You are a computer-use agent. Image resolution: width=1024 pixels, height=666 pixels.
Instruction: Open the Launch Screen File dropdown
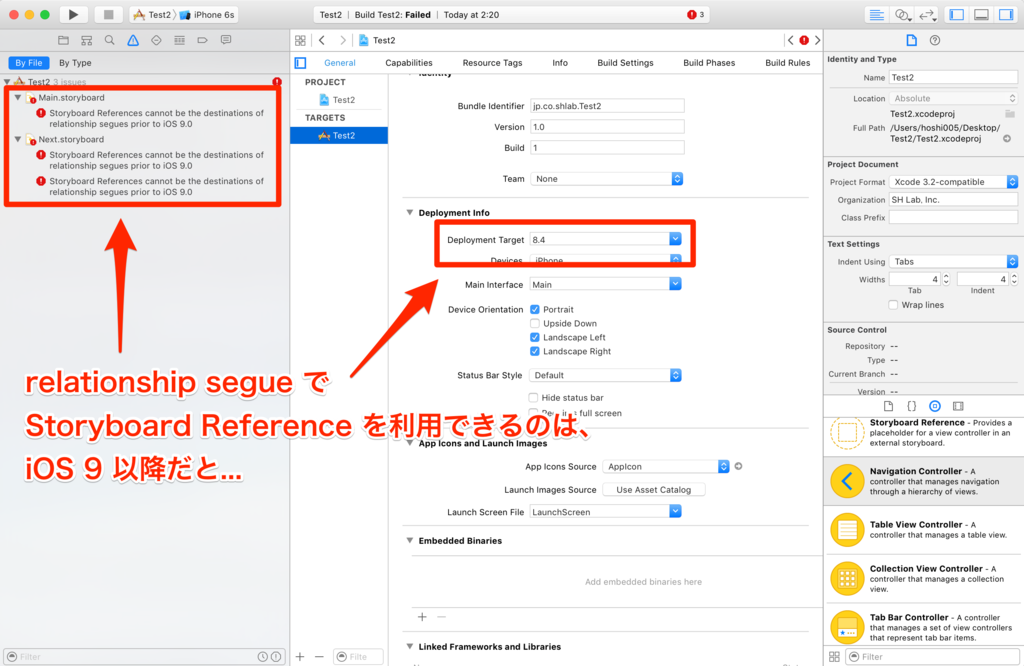(x=675, y=511)
